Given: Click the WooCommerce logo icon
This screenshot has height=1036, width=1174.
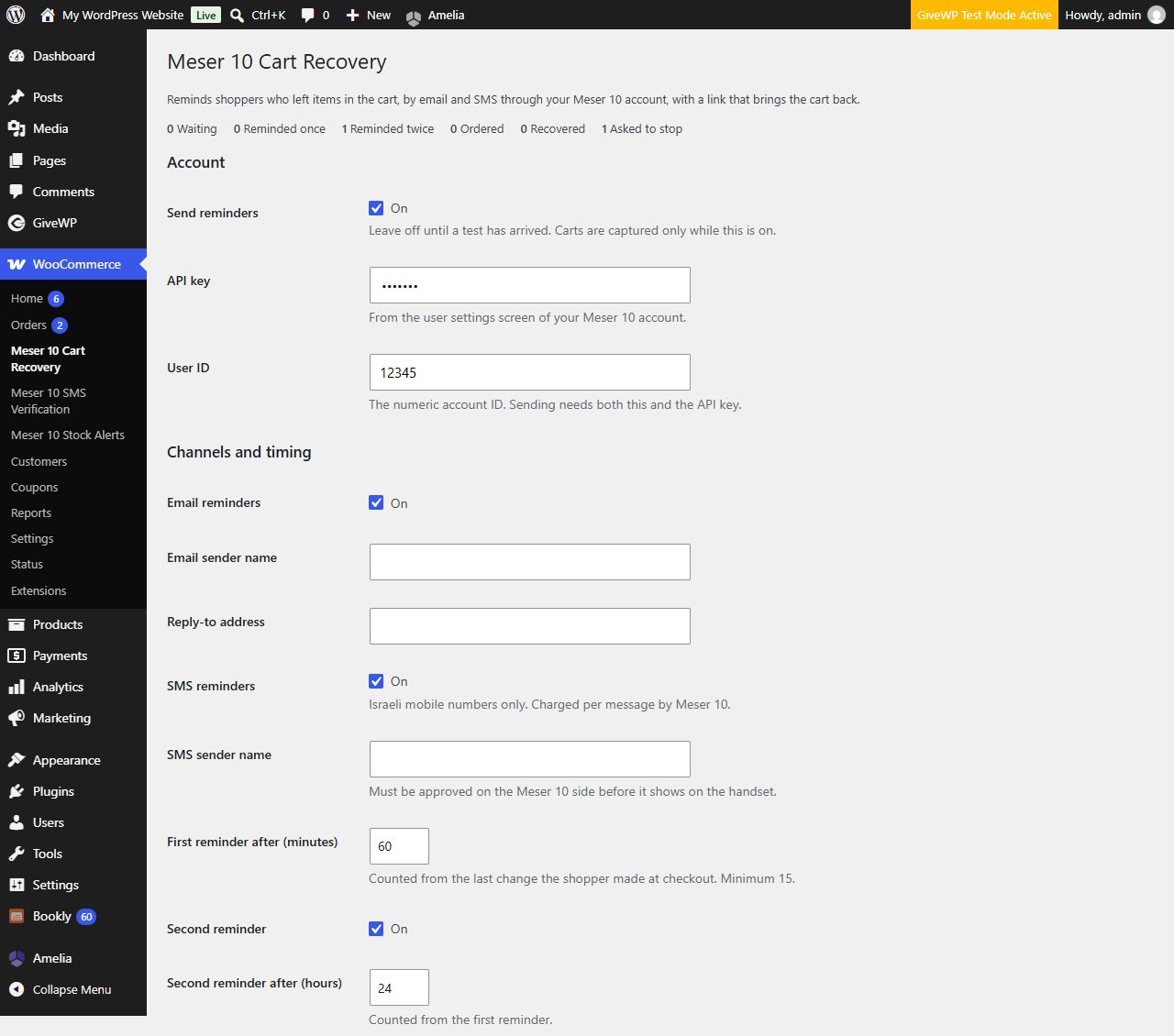Looking at the screenshot, I should pos(17,264).
